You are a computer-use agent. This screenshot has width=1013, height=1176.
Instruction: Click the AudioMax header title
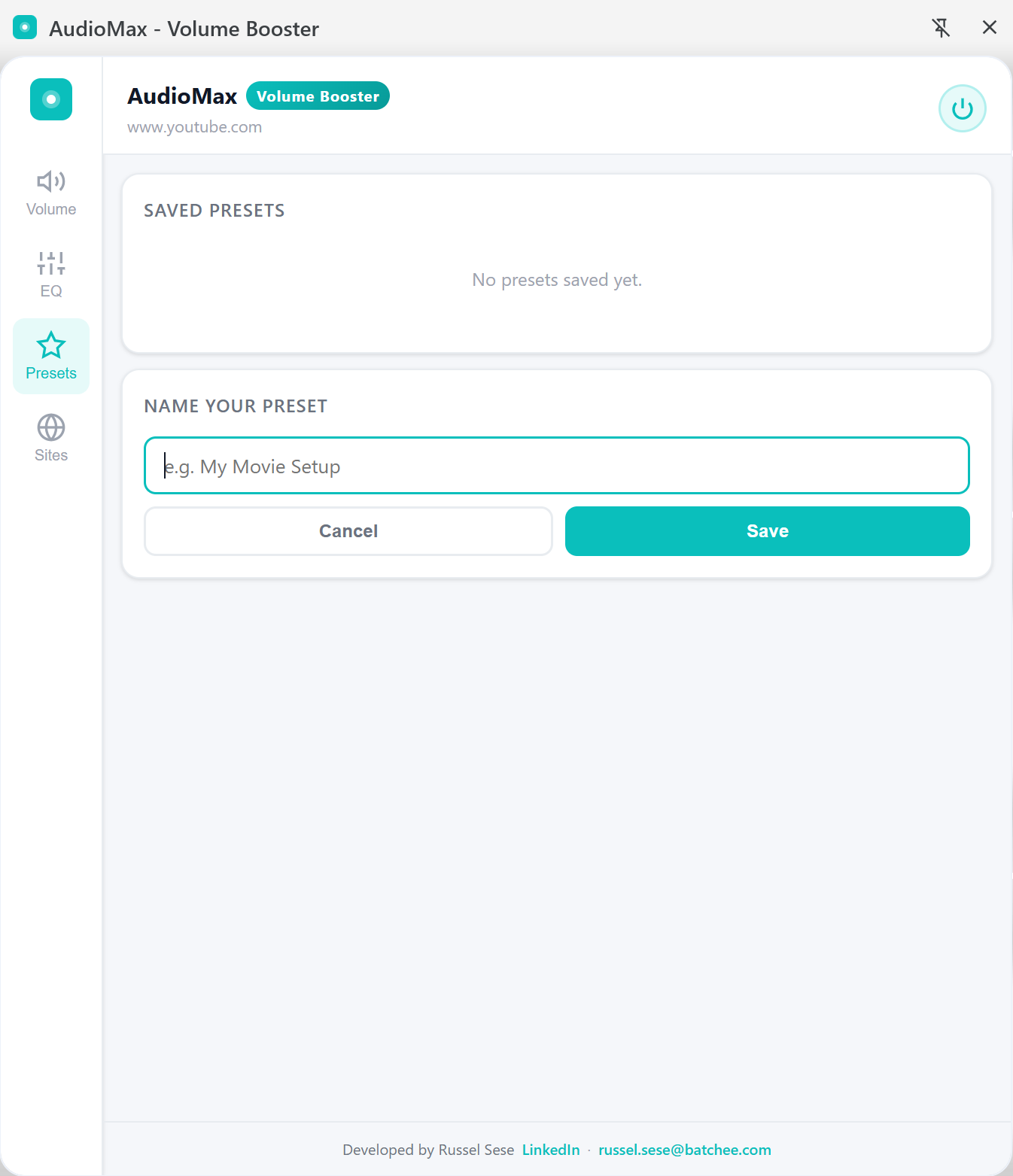[x=182, y=96]
